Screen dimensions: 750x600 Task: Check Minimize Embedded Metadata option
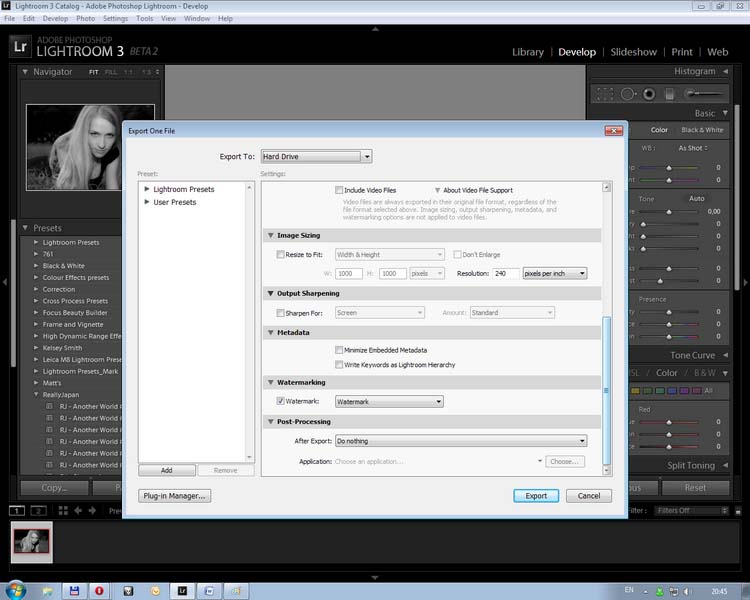(340, 350)
